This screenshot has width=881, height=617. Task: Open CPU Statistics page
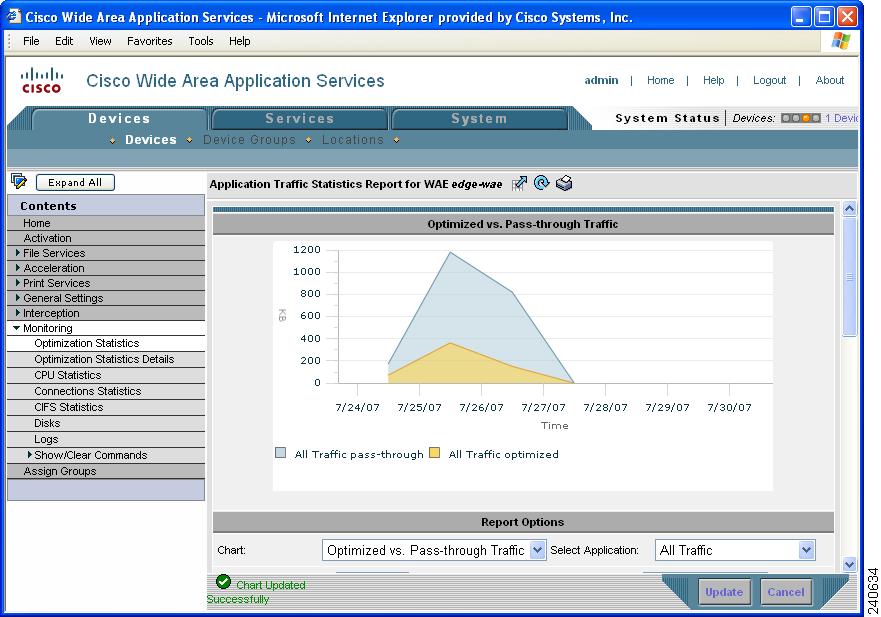67,375
